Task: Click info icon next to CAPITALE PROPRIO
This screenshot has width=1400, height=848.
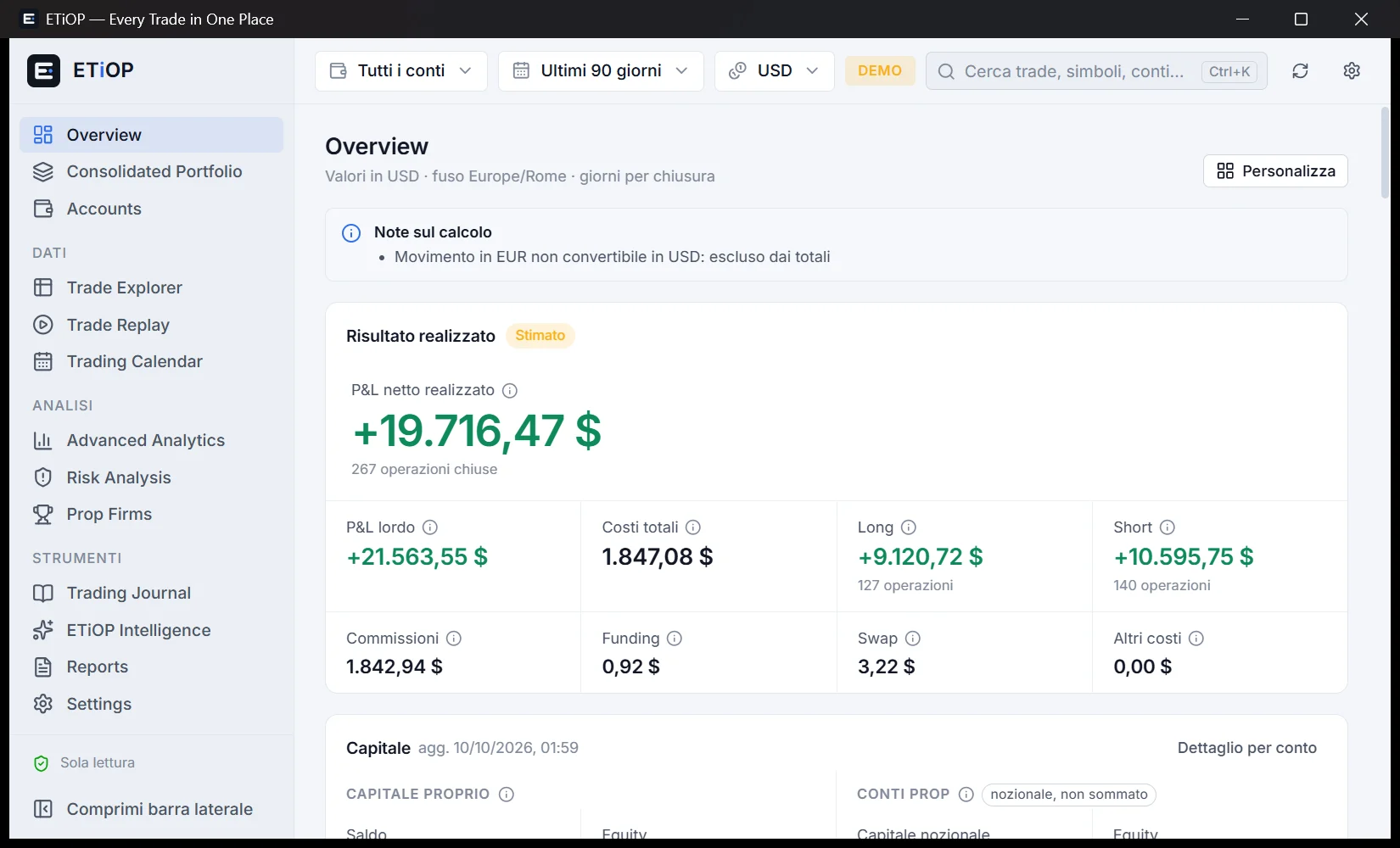Action: click(507, 795)
